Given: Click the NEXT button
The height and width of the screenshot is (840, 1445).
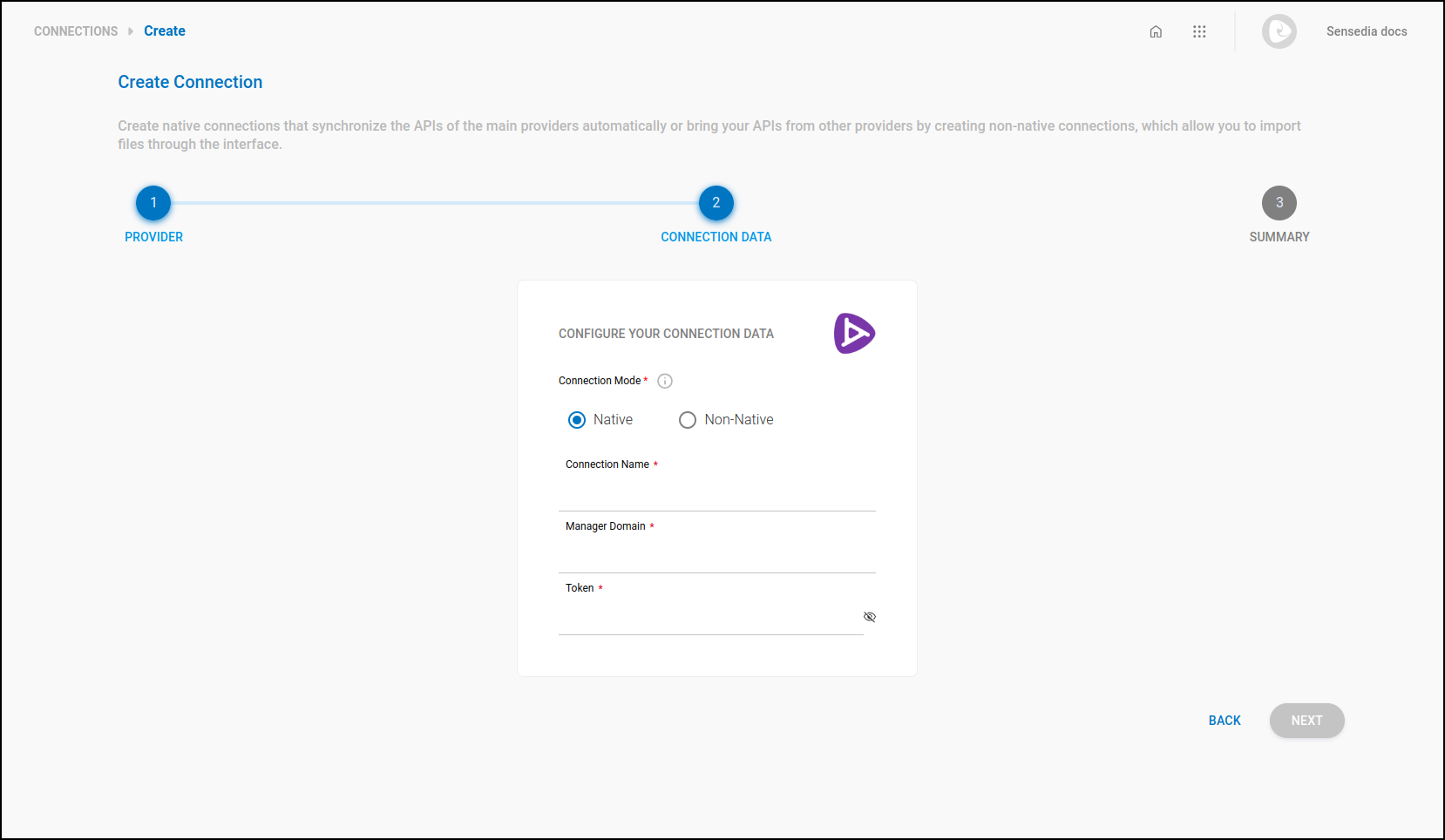Looking at the screenshot, I should (1306, 721).
